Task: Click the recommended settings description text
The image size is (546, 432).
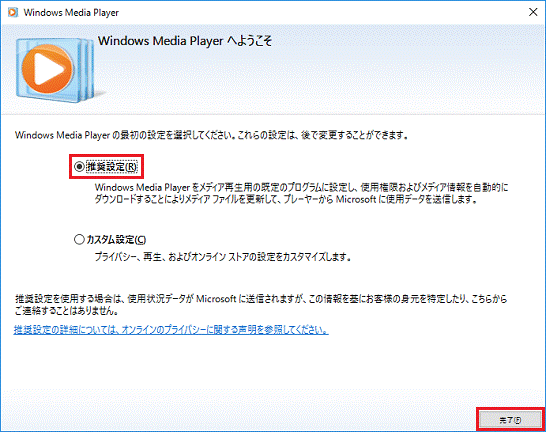Action: [301, 193]
